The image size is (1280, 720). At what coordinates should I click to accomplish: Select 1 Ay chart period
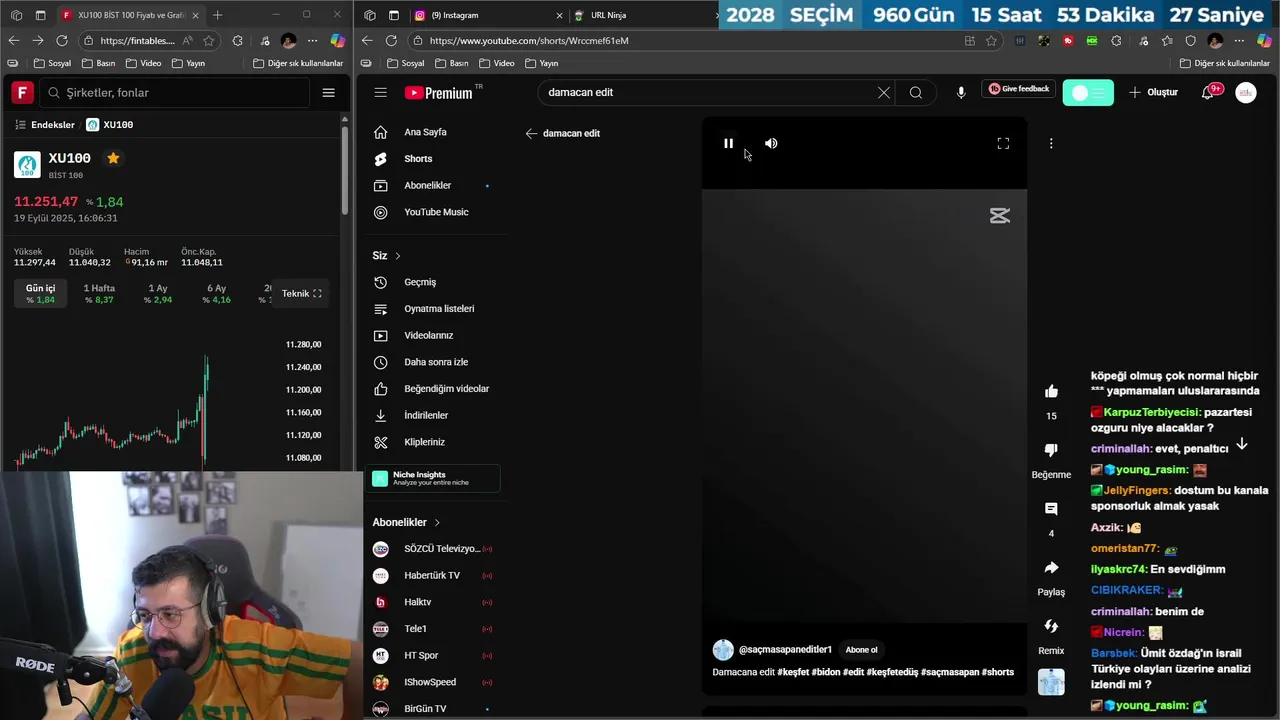coord(158,294)
